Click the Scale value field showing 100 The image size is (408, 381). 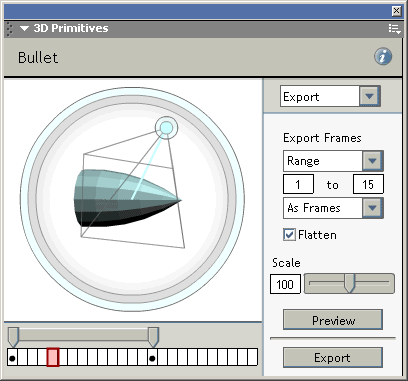pos(285,284)
